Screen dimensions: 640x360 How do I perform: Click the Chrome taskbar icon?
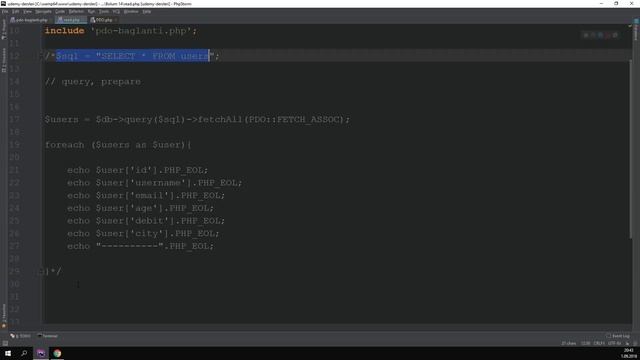[x=57, y=353]
